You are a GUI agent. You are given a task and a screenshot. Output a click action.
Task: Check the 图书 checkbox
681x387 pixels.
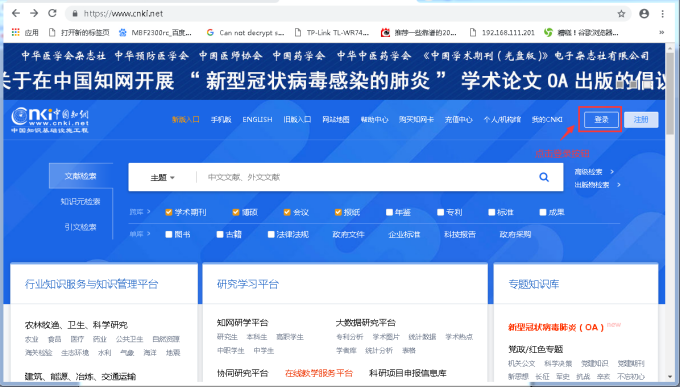[169, 235]
